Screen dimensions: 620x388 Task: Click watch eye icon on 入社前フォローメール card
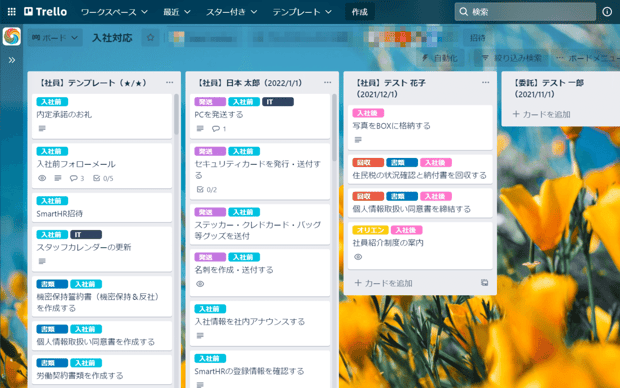[x=42, y=178]
